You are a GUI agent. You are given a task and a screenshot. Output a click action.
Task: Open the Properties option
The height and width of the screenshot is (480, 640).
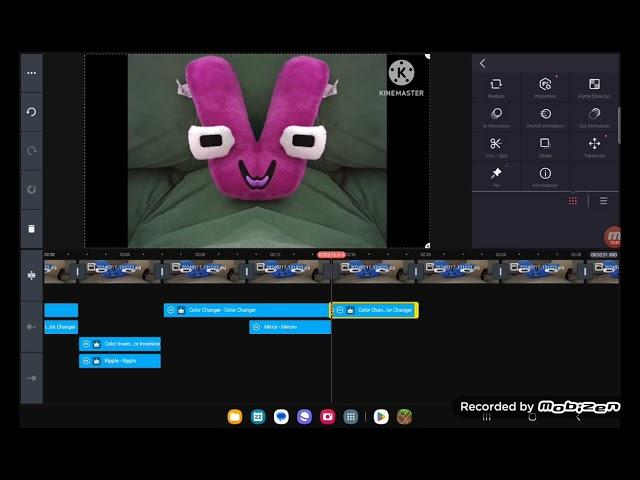pyautogui.click(x=545, y=88)
